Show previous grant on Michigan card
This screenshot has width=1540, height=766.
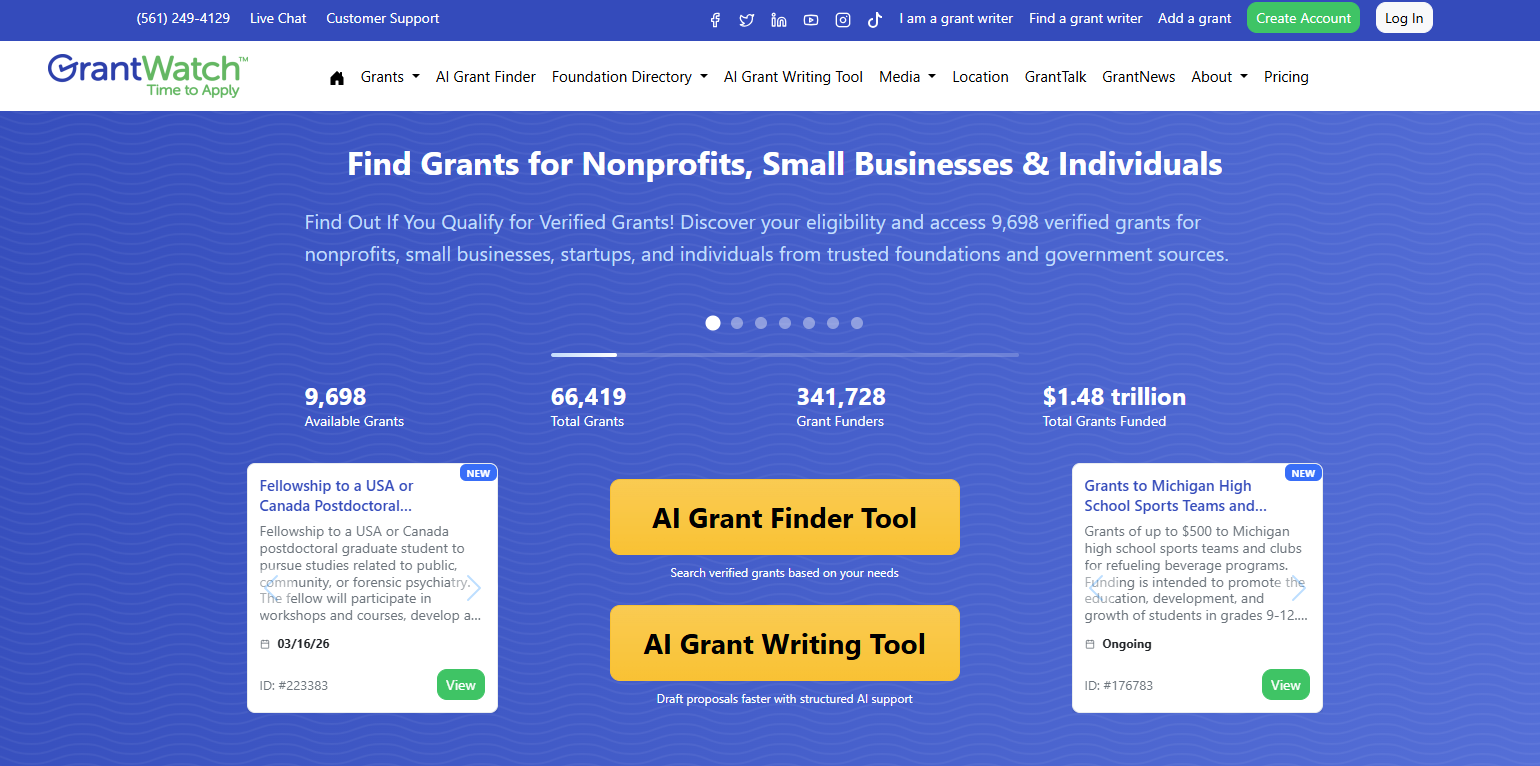[x=1096, y=589]
